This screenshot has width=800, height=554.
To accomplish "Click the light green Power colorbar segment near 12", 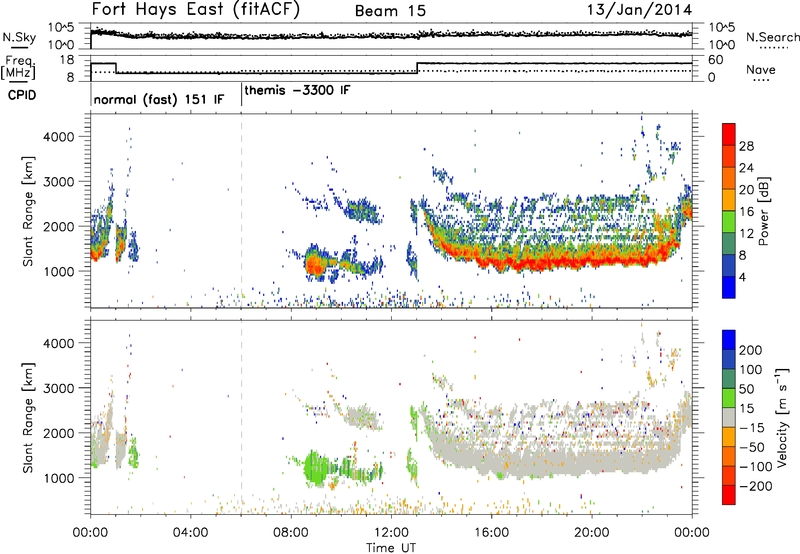I will [729, 221].
